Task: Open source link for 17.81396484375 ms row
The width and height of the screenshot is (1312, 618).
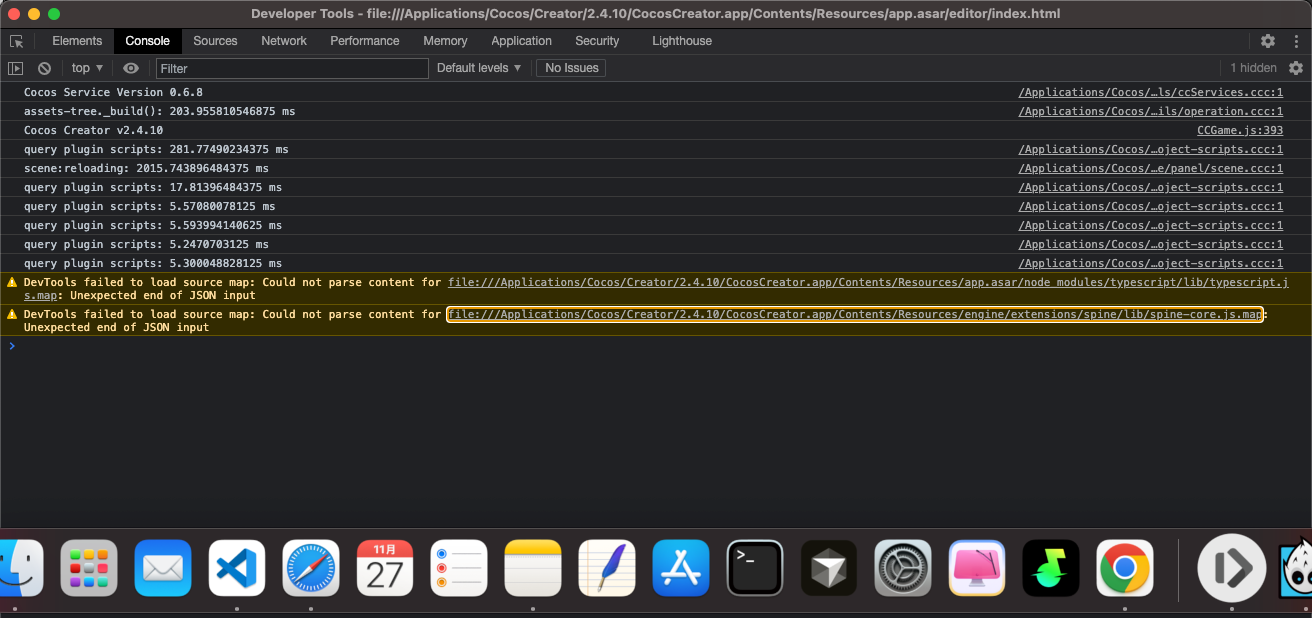Action: tap(1150, 187)
